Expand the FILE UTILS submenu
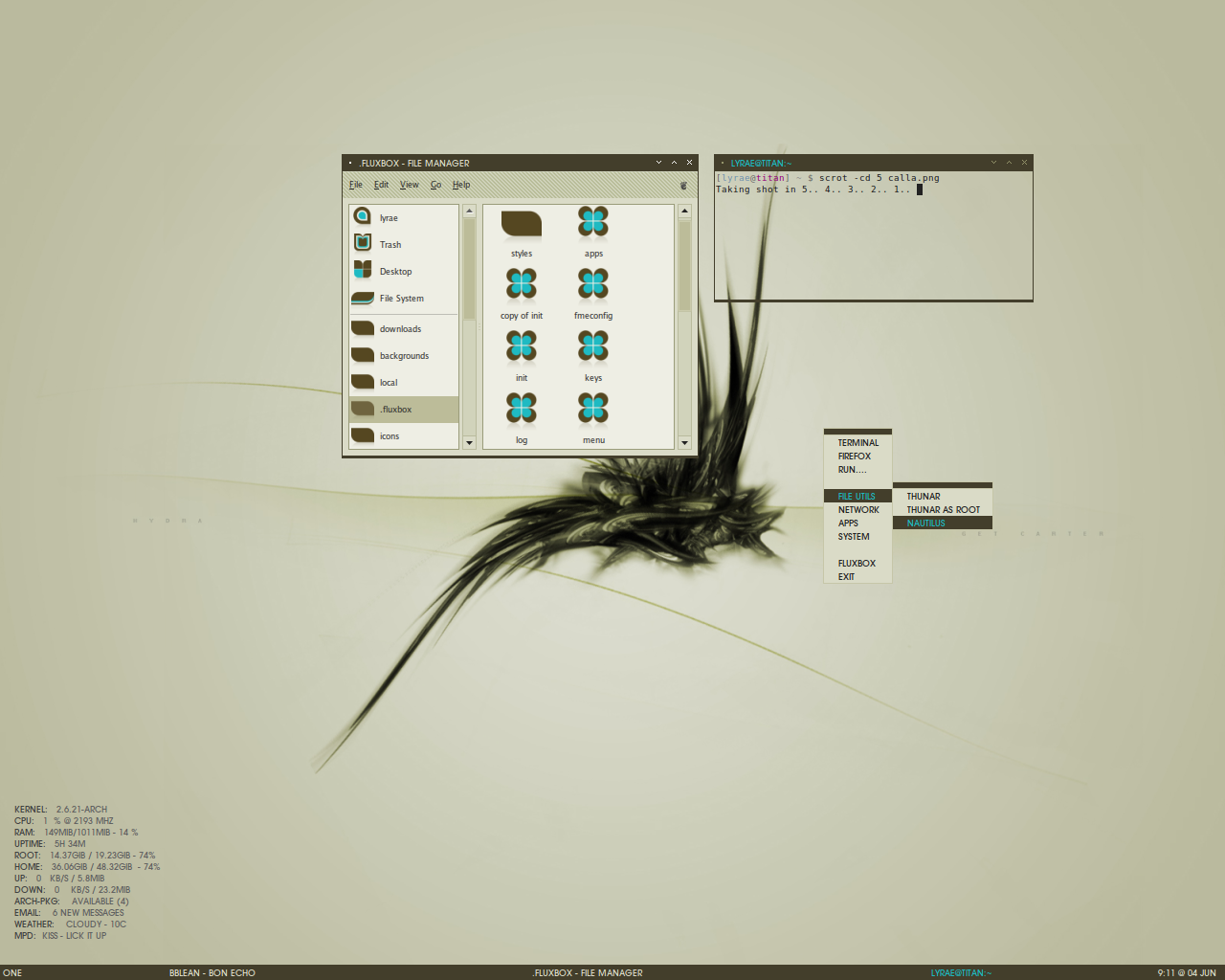 858,497
